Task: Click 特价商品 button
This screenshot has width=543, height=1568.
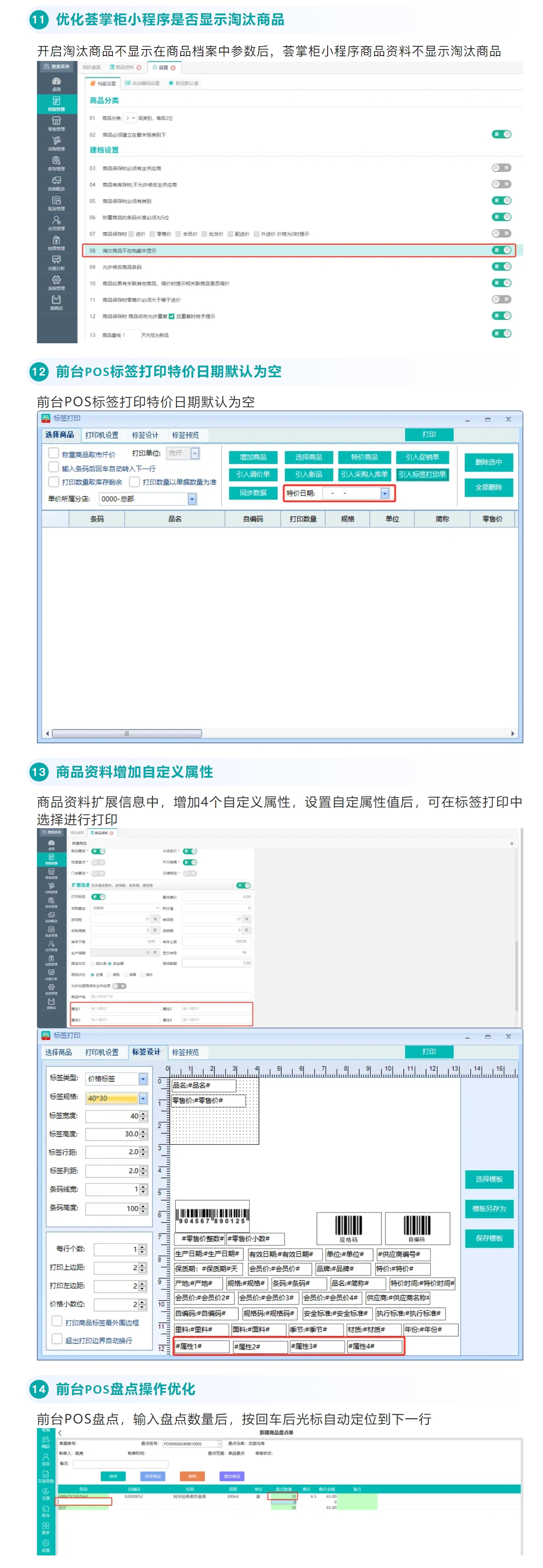Action: point(364,457)
